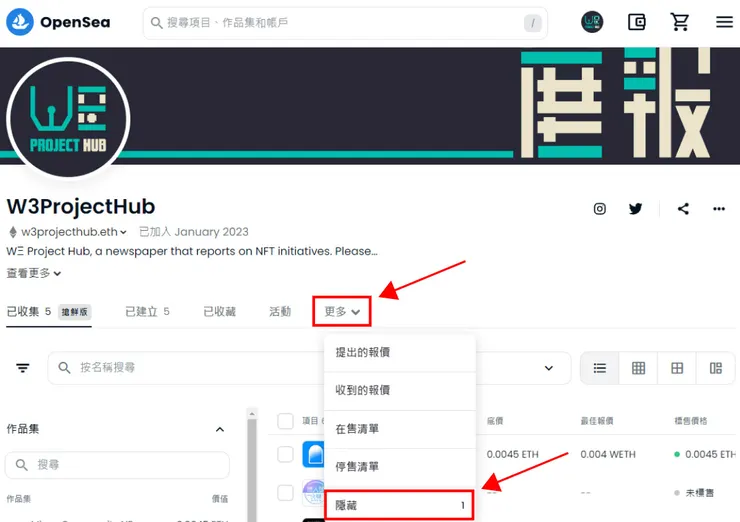
Task: Click the scrollbar up arrow
Action: 252,413
